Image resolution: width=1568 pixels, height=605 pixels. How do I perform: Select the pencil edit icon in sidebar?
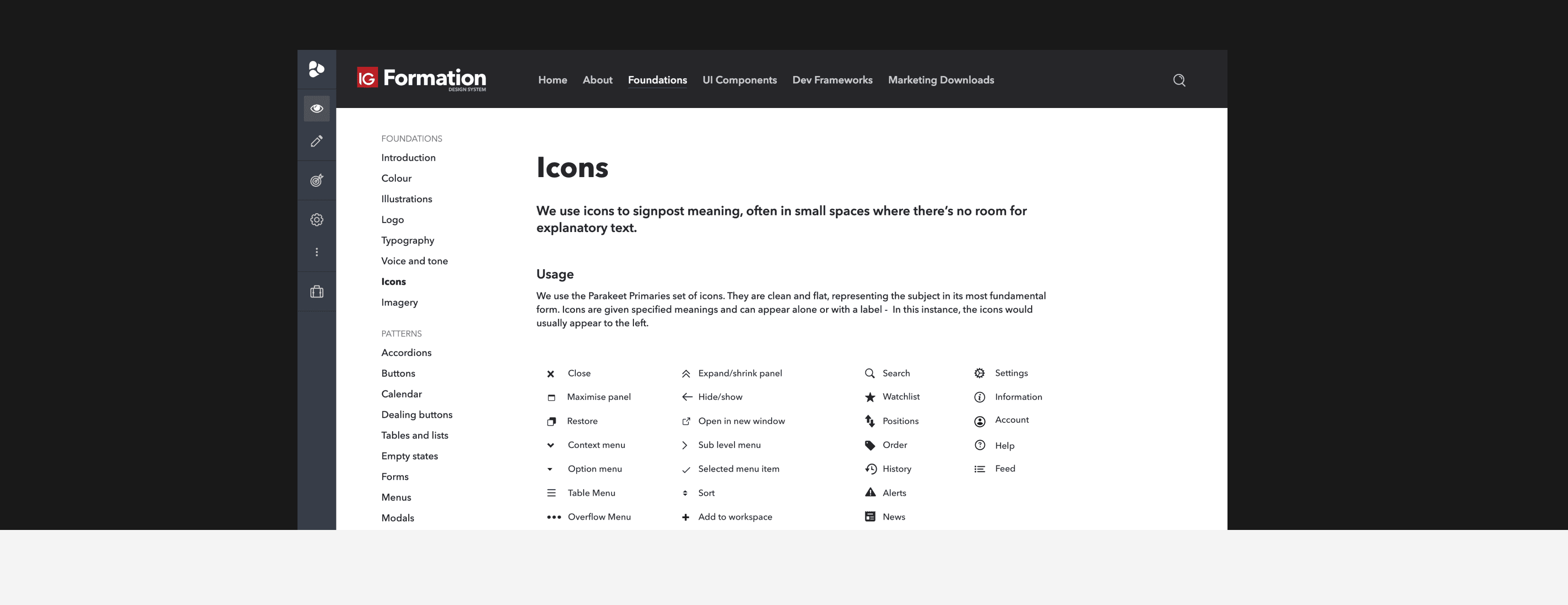coord(317,141)
